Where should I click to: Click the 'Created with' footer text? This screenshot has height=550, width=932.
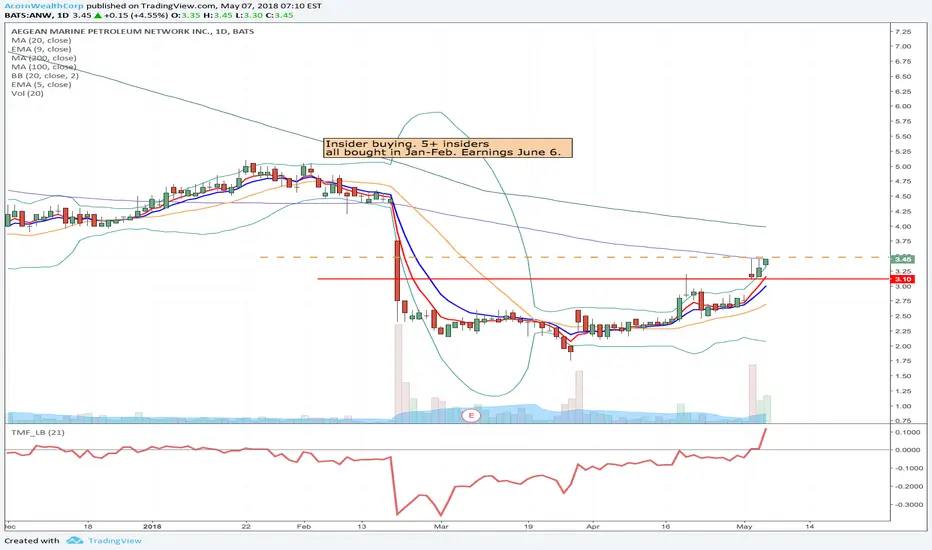coord(32,540)
